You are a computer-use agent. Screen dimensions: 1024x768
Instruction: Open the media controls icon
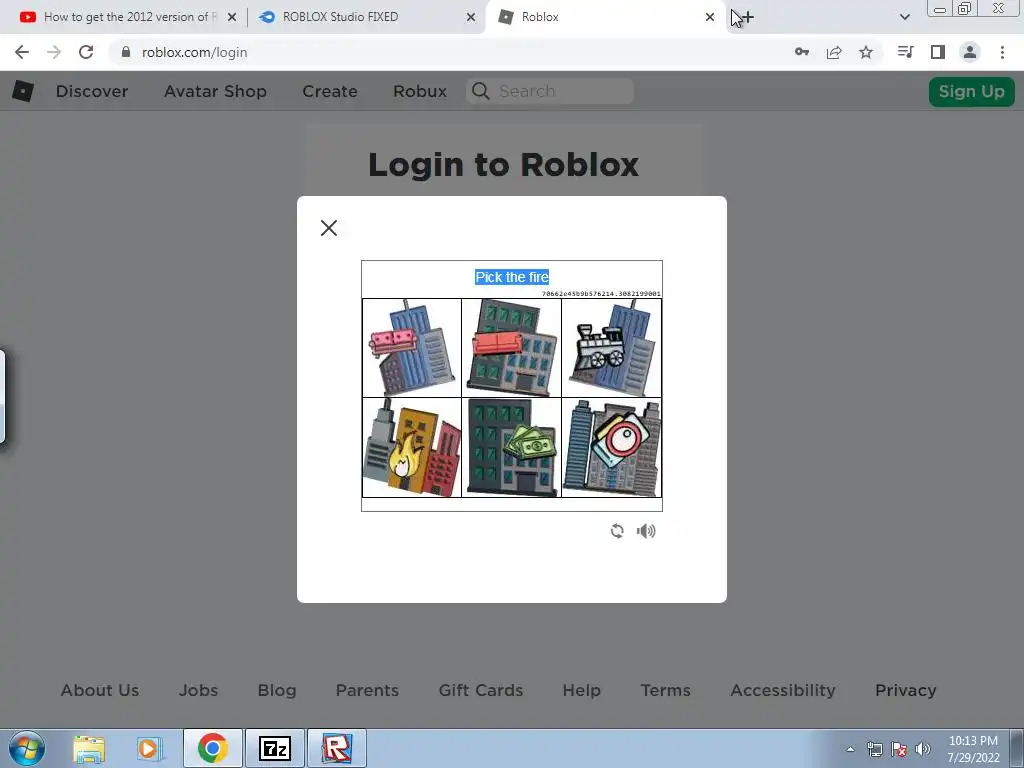click(905, 52)
